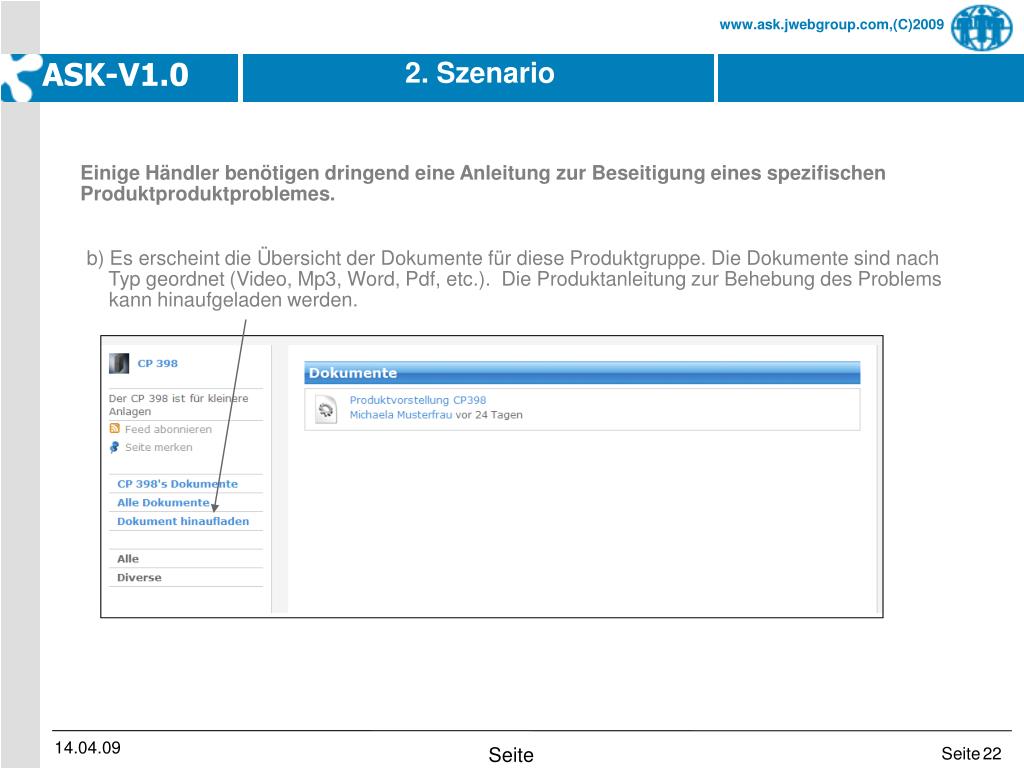Open CP 398's Dokumente menu entry
1024x768 pixels.
(x=178, y=484)
